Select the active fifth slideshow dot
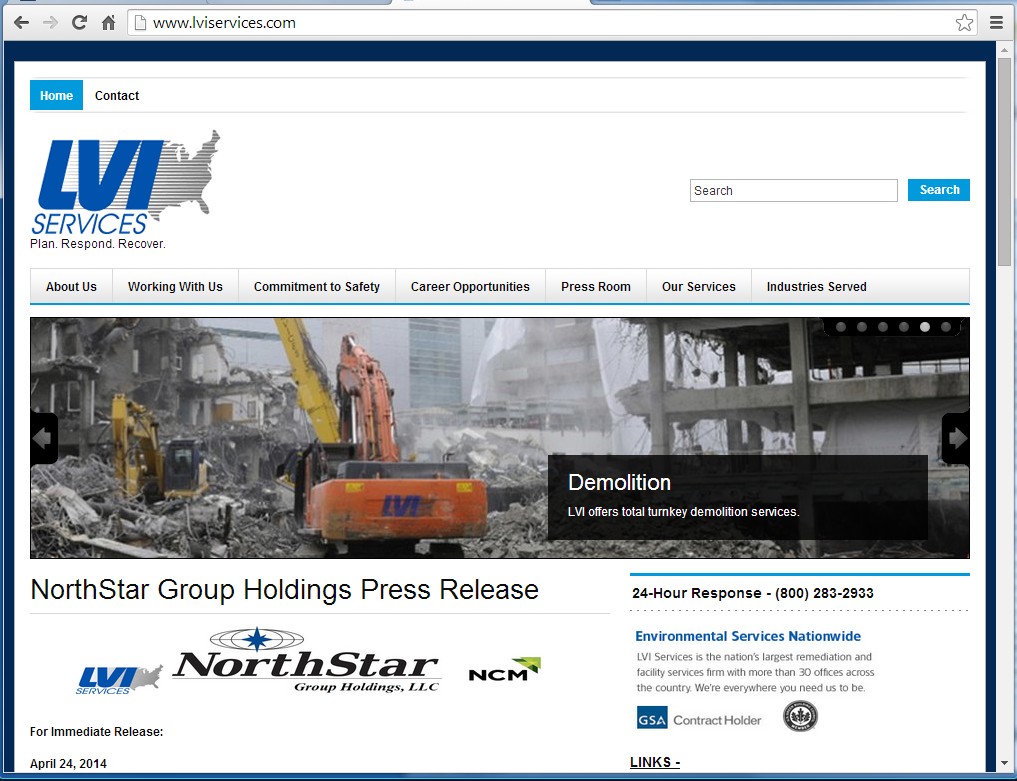 925,327
